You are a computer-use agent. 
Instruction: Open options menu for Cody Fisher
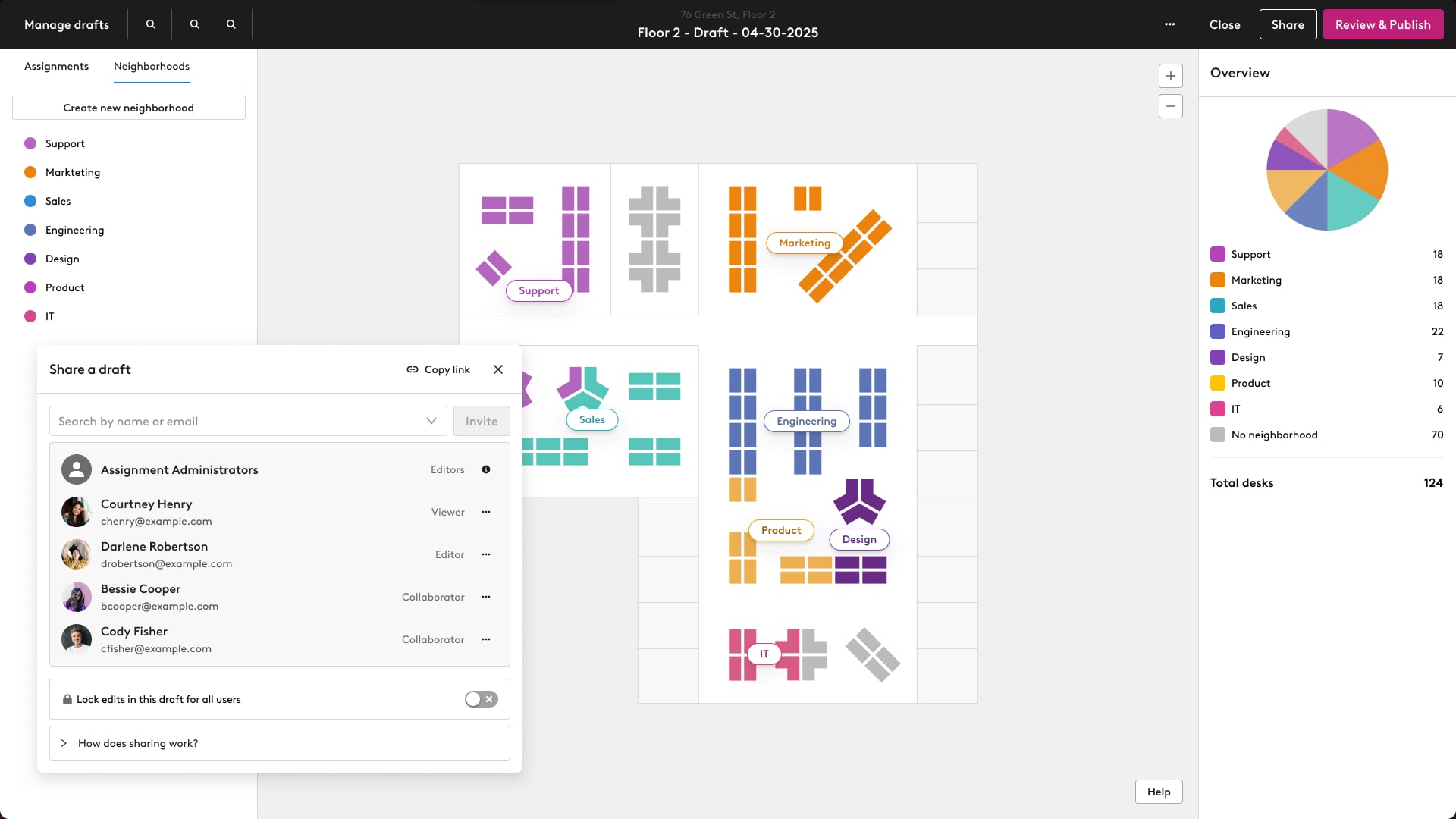point(486,639)
